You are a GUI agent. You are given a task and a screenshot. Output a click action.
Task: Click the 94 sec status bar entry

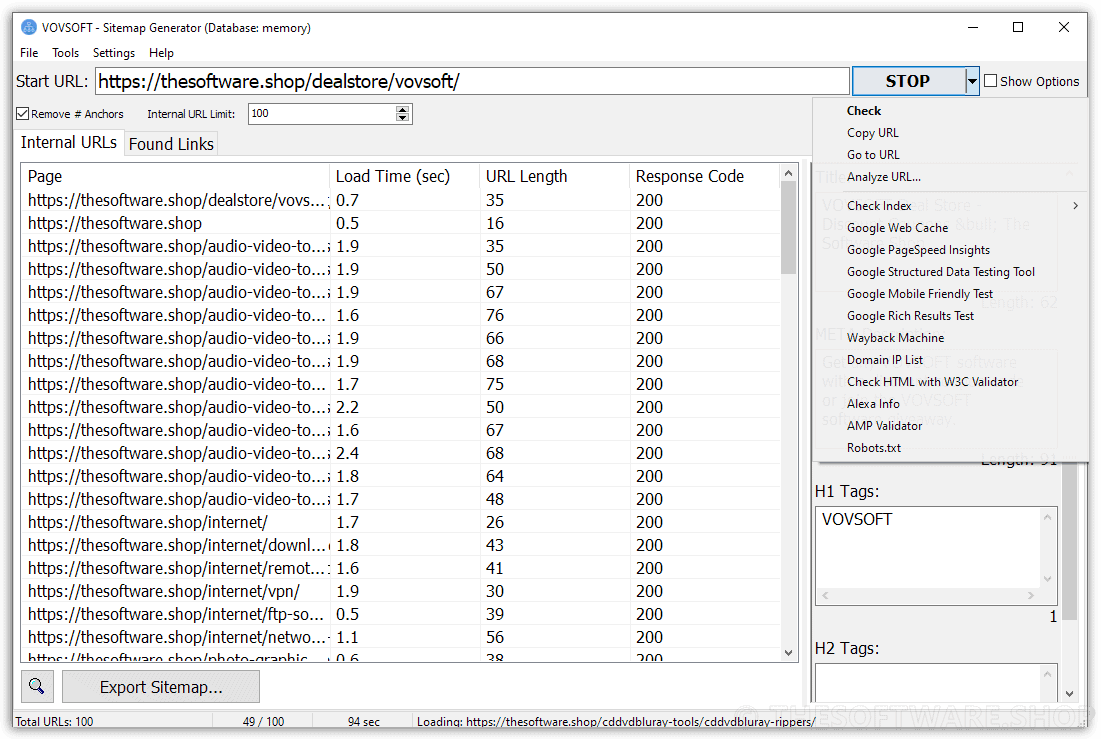(364, 721)
